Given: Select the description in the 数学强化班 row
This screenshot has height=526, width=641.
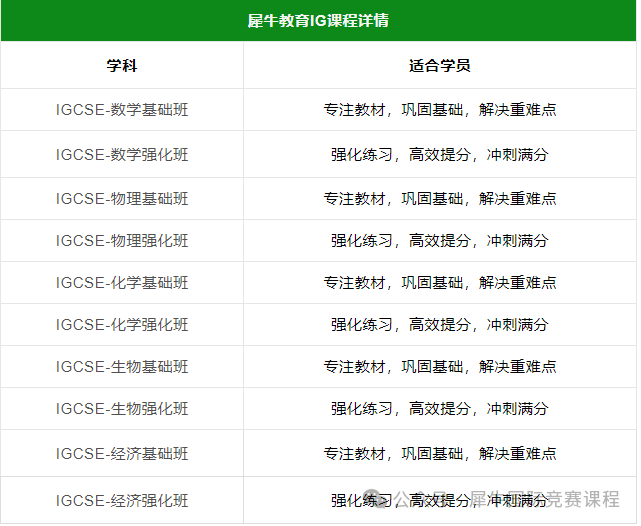Looking at the screenshot, I should pyautogui.click(x=440, y=154).
